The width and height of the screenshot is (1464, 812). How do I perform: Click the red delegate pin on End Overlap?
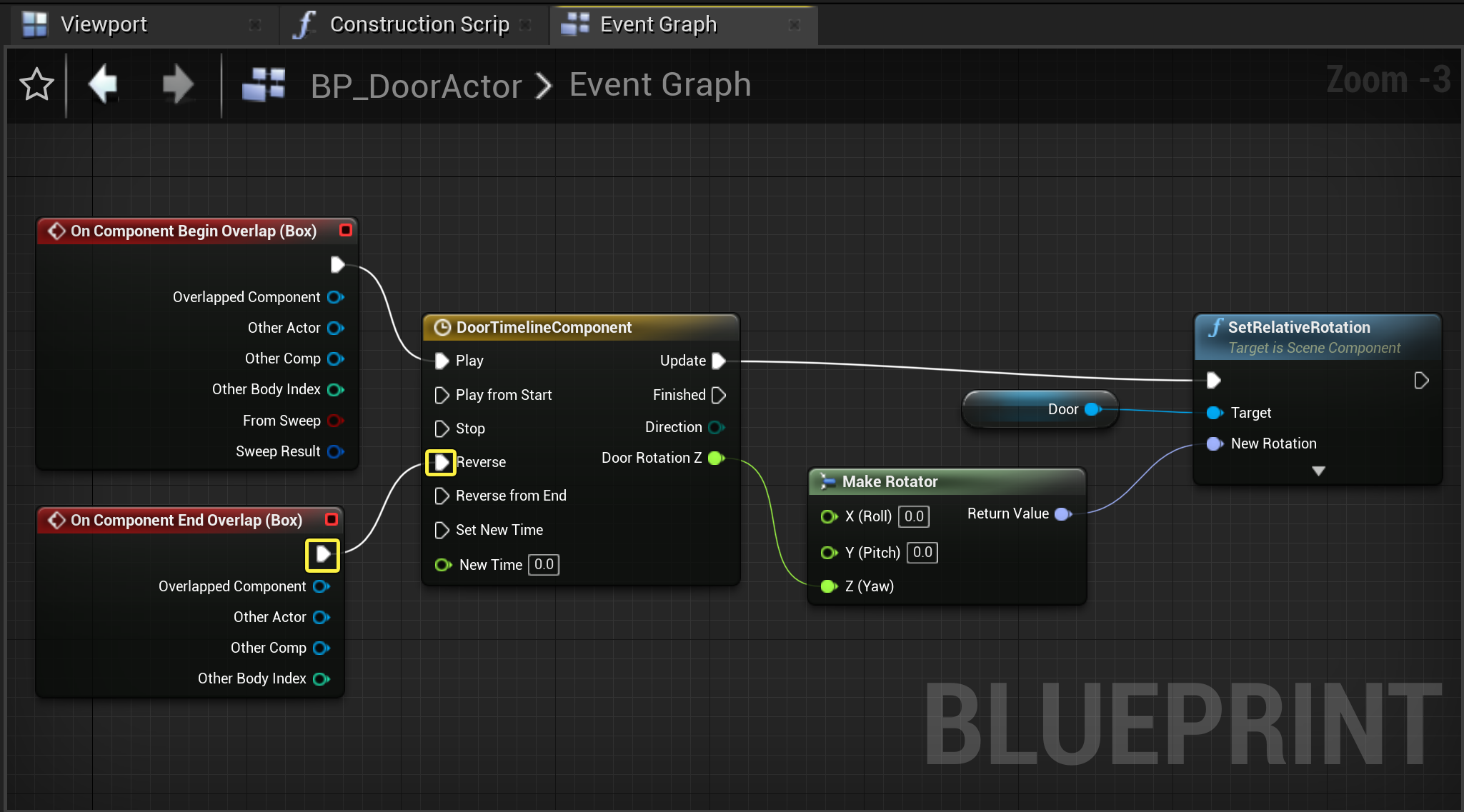point(332,519)
